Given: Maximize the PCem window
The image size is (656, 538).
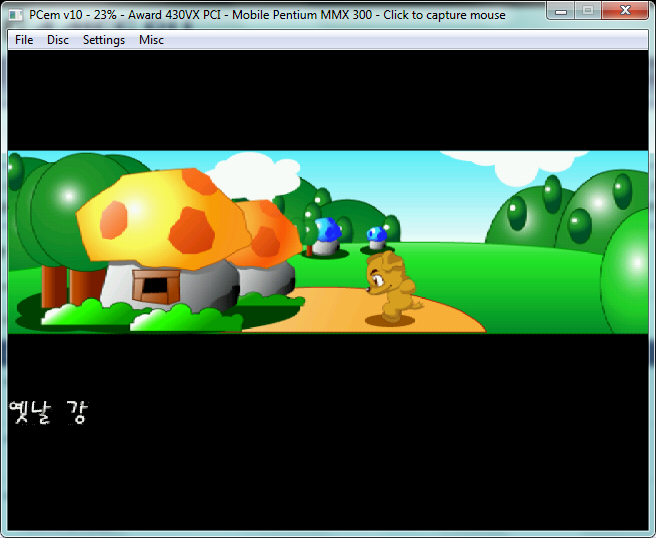Looking at the screenshot, I should click(588, 11).
